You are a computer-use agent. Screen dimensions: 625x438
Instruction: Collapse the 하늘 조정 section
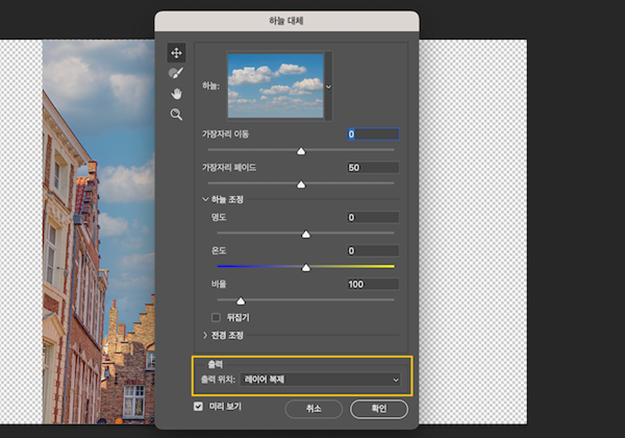point(205,199)
